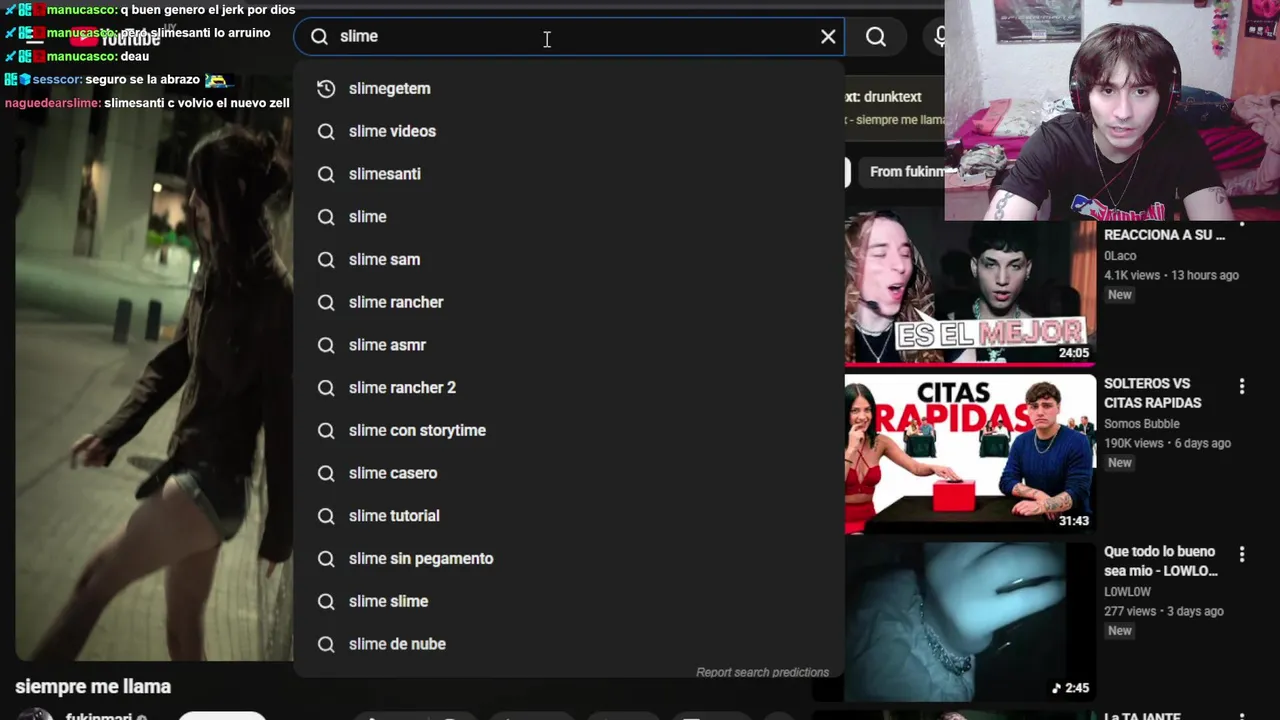1280x720 pixels.
Task: Click the magnifier icon beside 'slimesanti'
Action: [325, 174]
